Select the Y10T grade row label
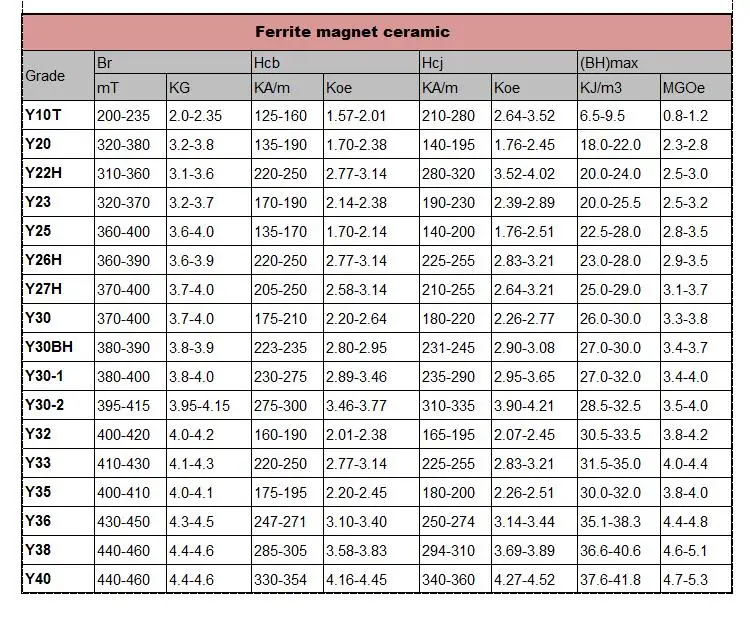 [43, 115]
